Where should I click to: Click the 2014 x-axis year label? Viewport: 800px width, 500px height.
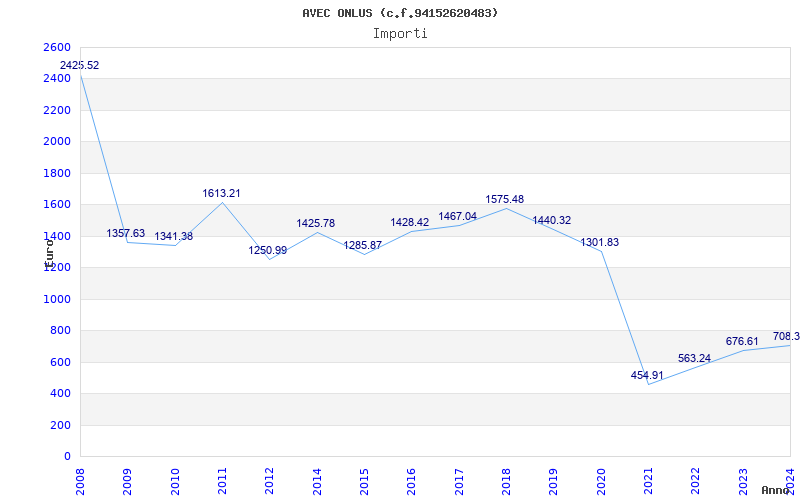point(317,481)
